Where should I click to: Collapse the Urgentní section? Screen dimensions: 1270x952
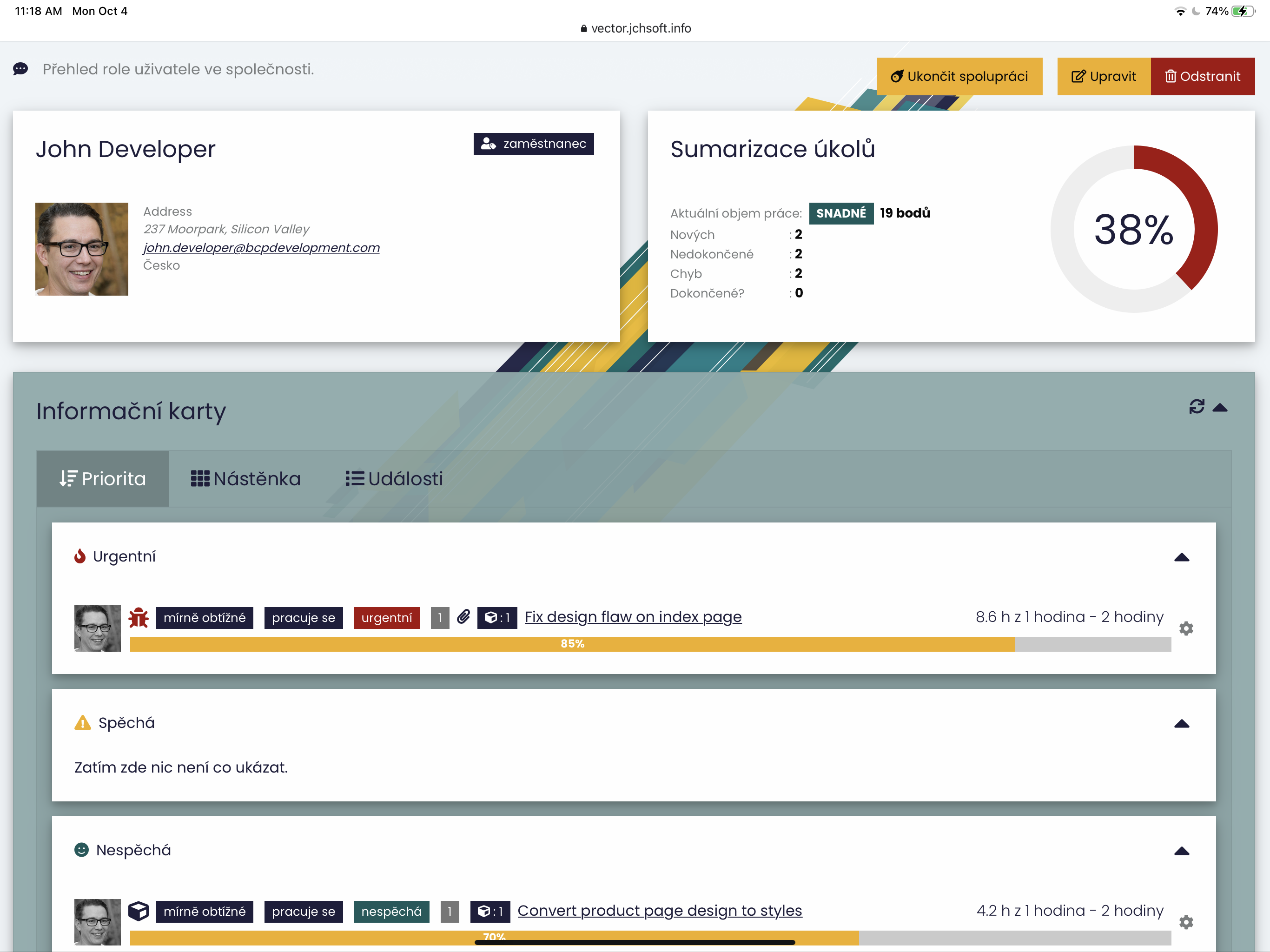(x=1181, y=557)
